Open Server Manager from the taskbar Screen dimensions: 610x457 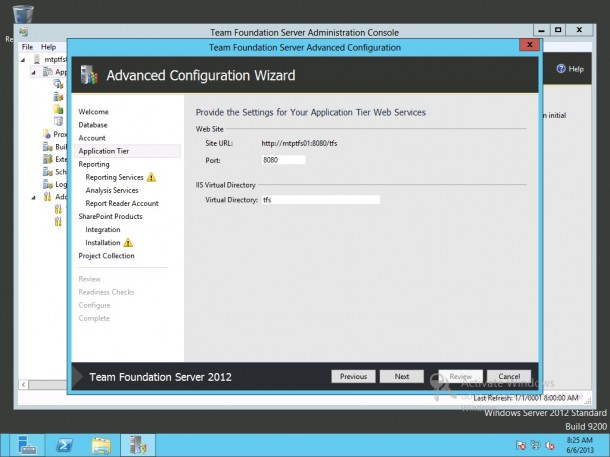point(26,445)
